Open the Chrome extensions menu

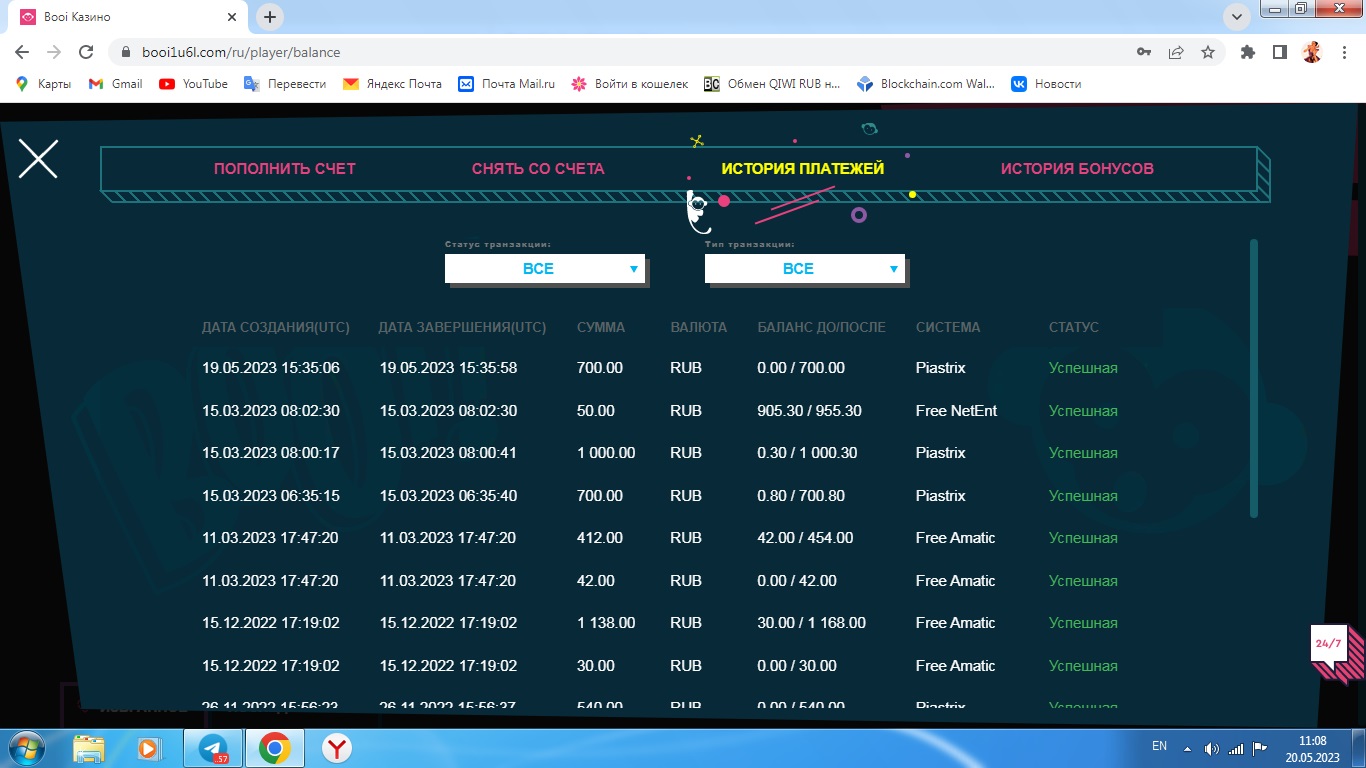point(1248,52)
